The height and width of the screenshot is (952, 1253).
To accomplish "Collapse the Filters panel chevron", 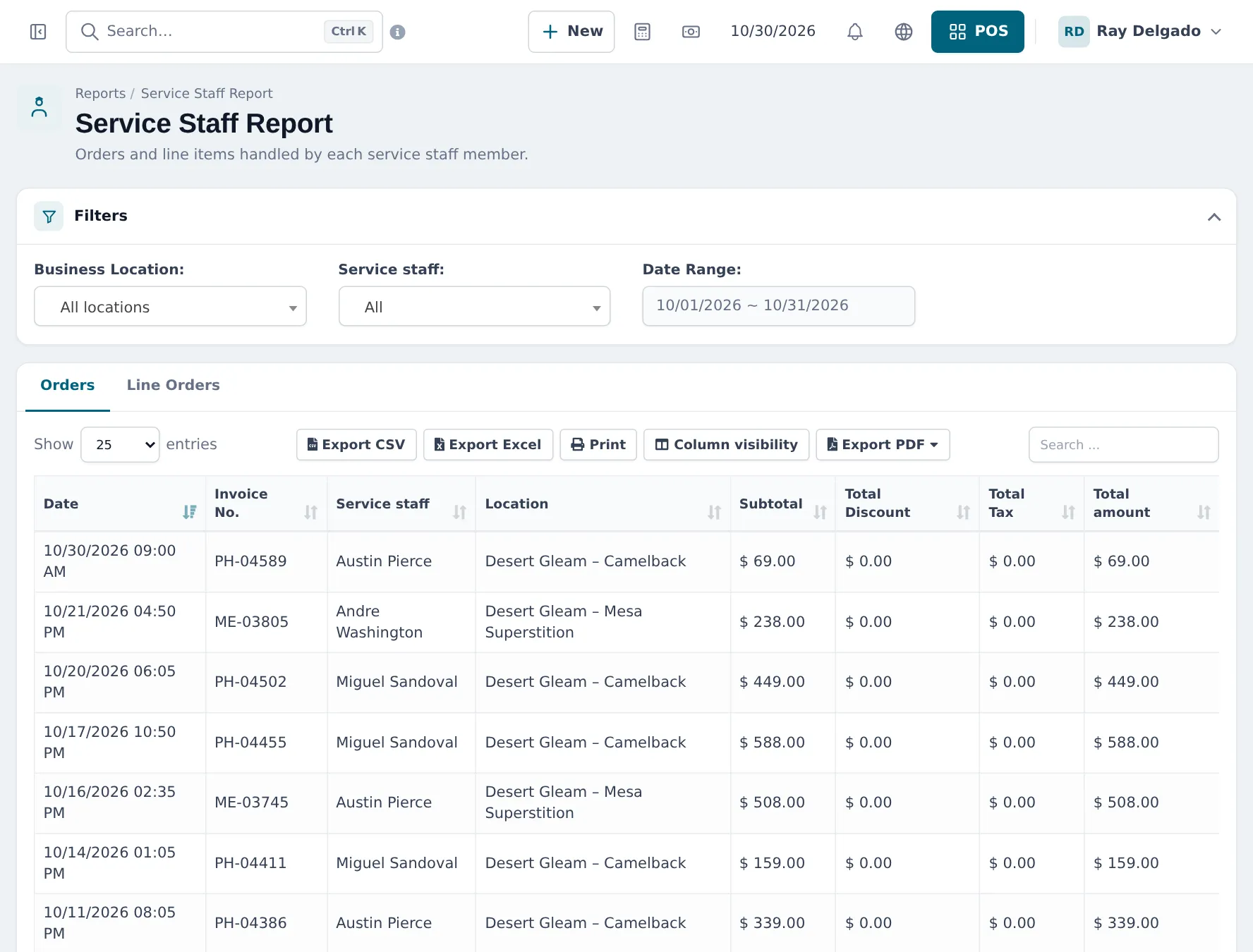I will (x=1213, y=216).
